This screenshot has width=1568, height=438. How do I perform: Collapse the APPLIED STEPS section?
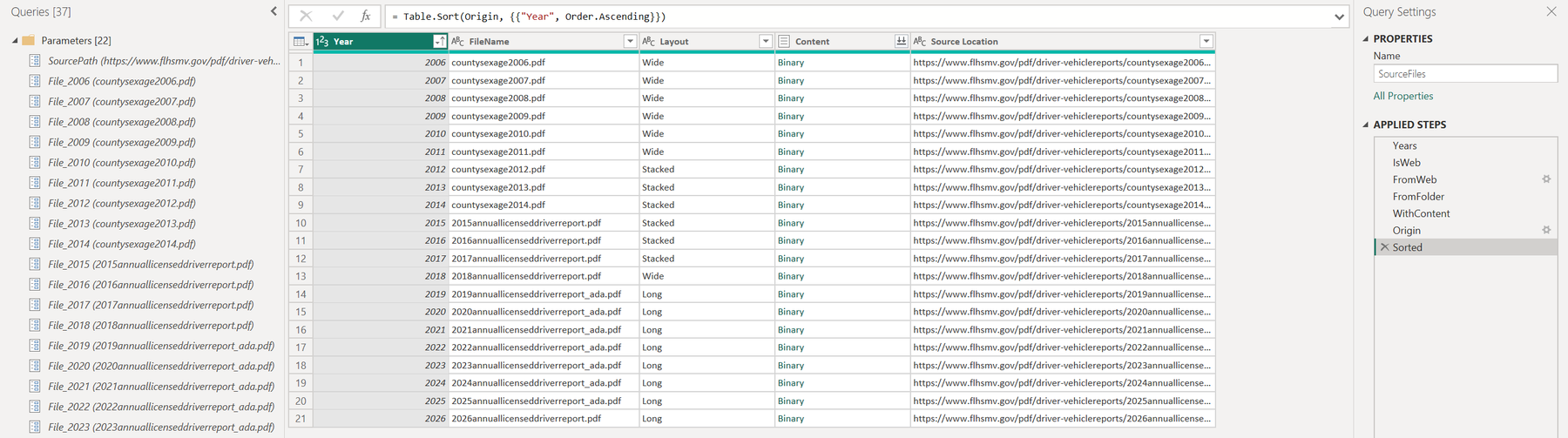pos(1366,125)
